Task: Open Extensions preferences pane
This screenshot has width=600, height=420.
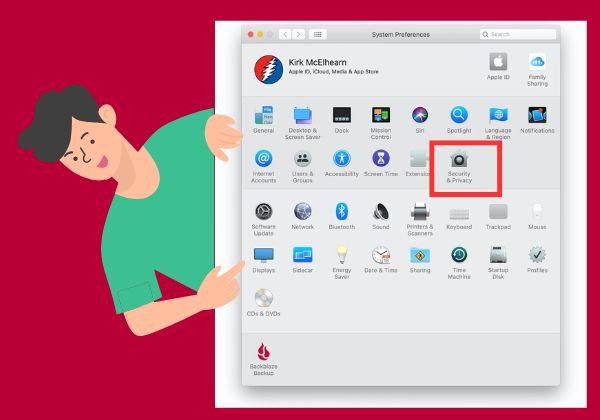Action: [418, 163]
